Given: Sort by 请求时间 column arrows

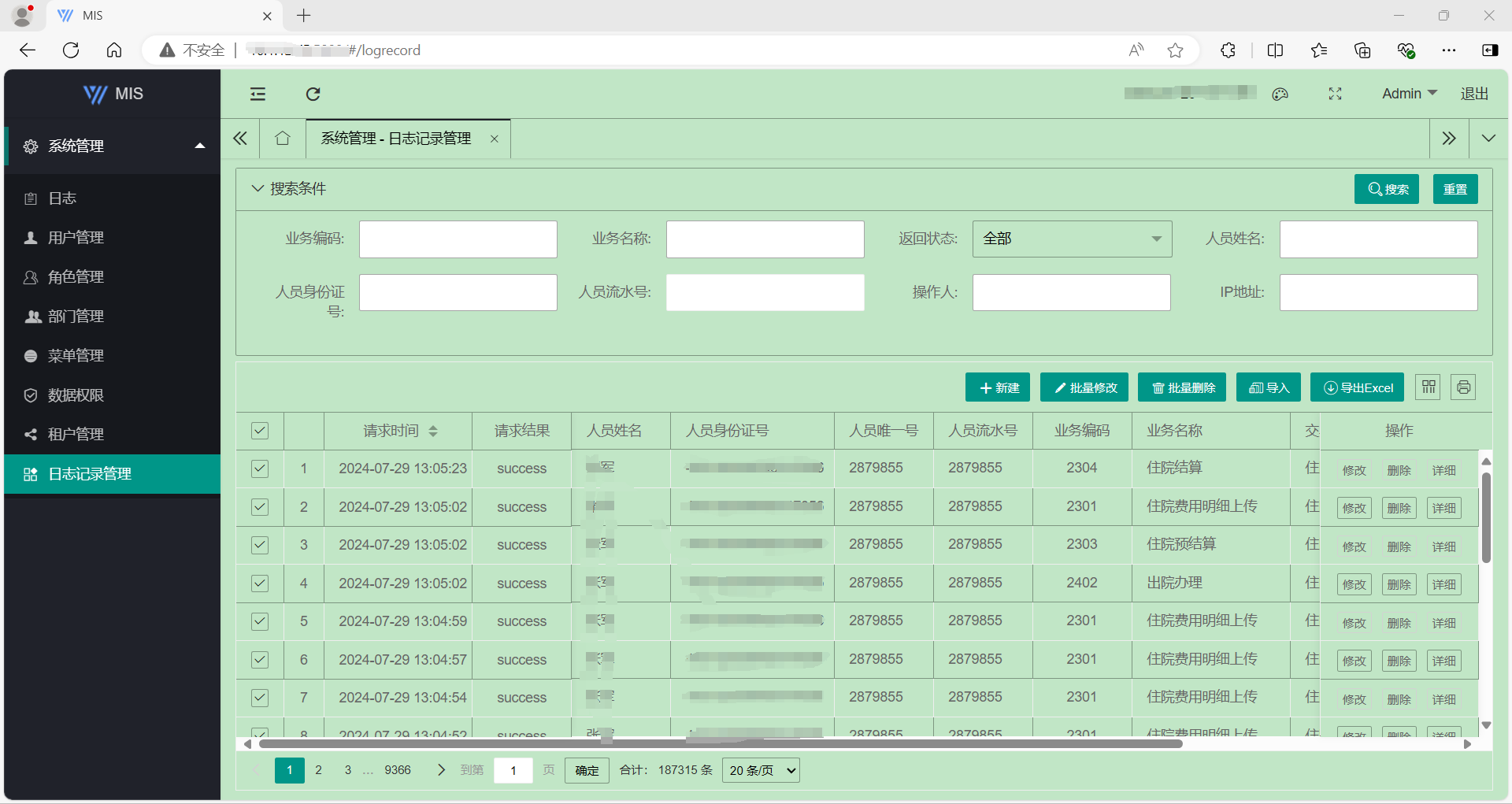Looking at the screenshot, I should click(433, 431).
